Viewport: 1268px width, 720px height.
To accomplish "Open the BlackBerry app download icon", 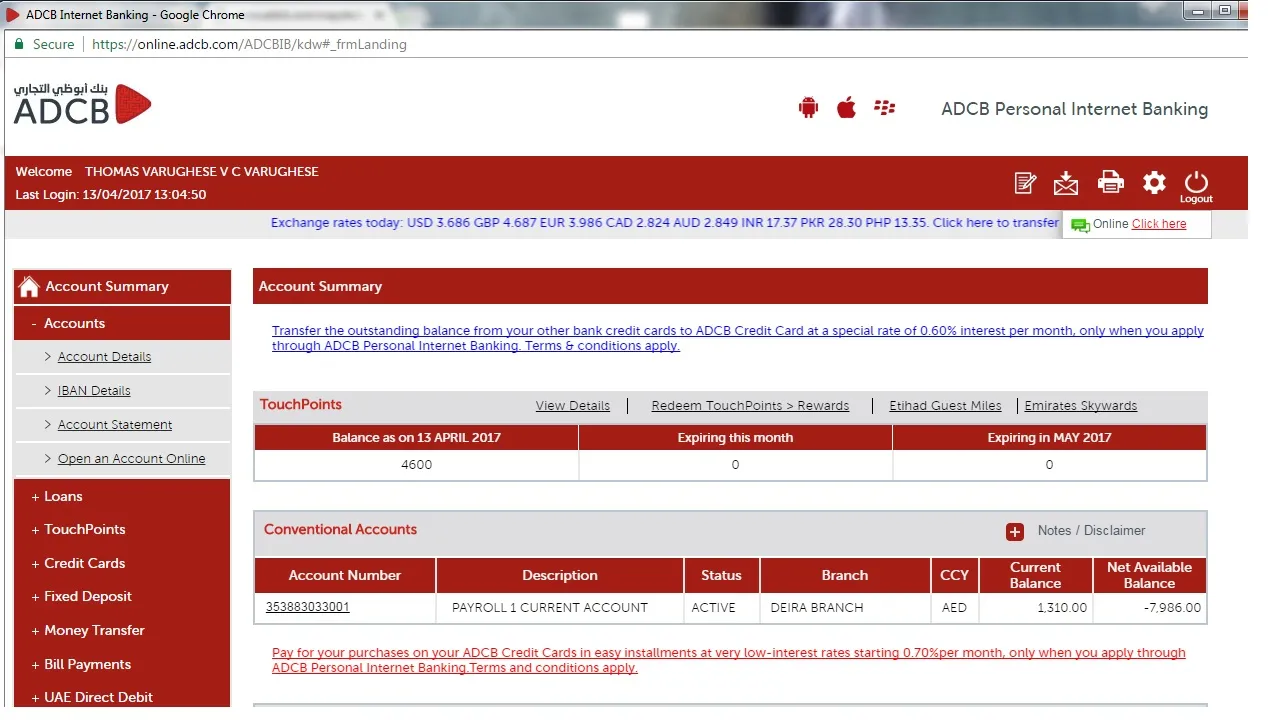I will point(884,108).
